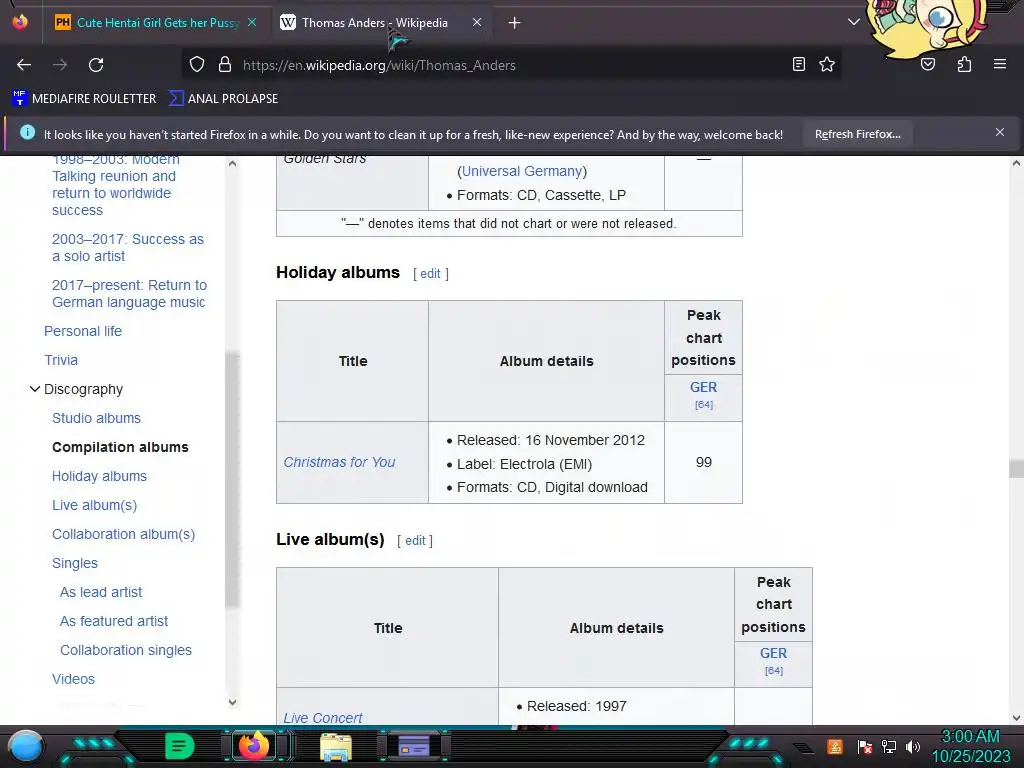Click GER link in Live album(s) table

point(773,653)
